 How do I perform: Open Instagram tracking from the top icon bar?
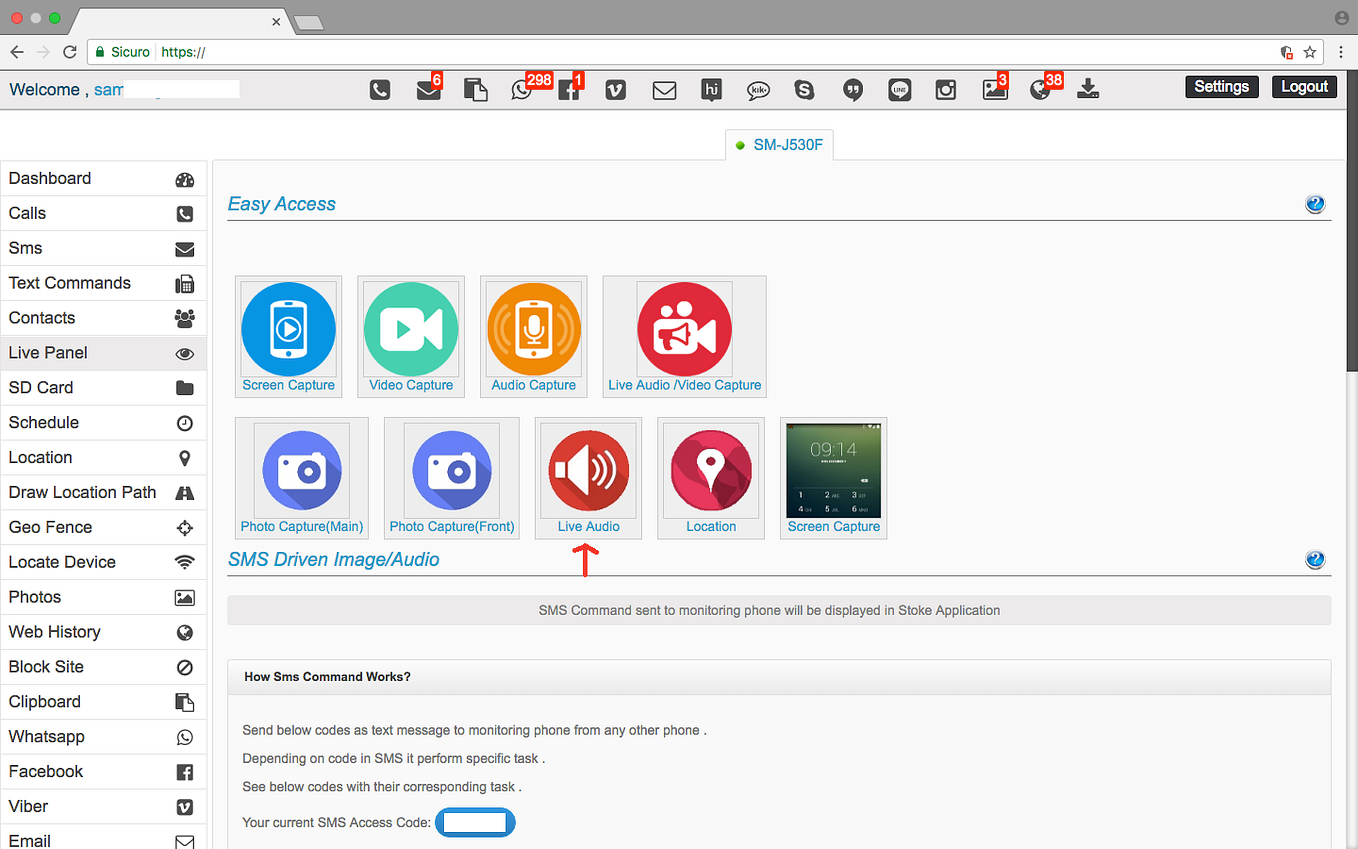945,89
